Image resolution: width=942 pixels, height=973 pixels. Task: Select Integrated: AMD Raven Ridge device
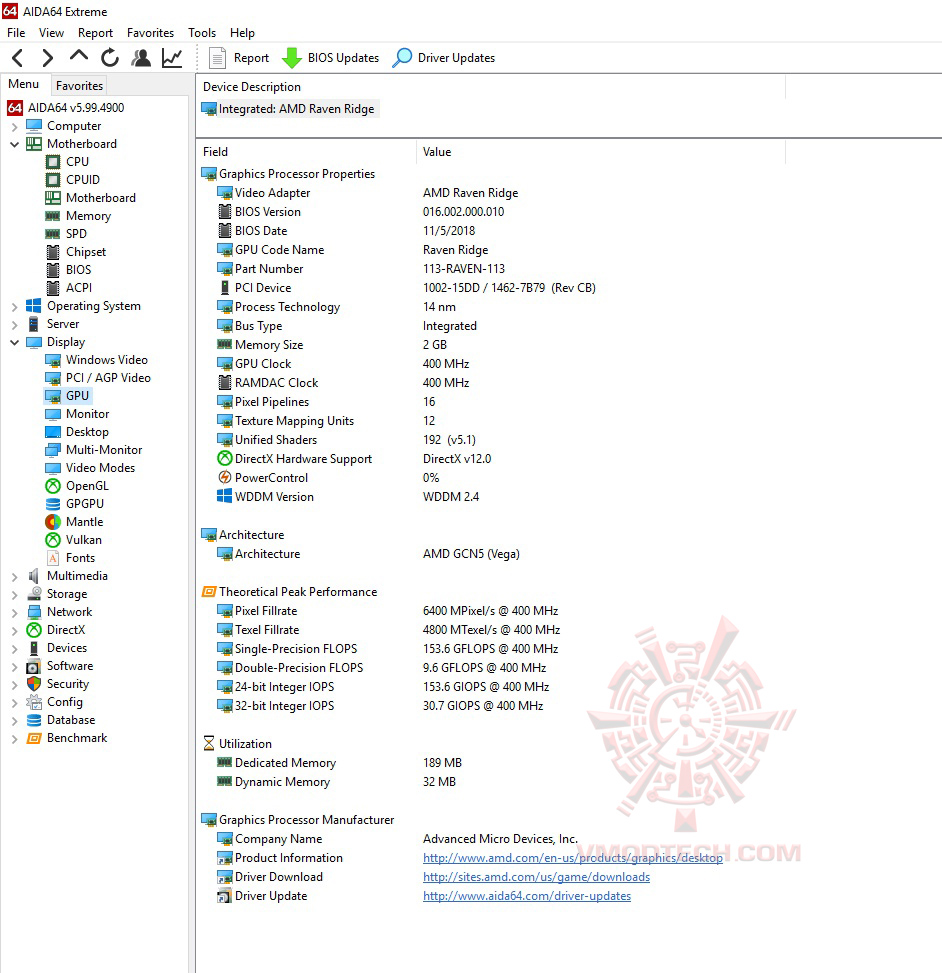click(289, 109)
